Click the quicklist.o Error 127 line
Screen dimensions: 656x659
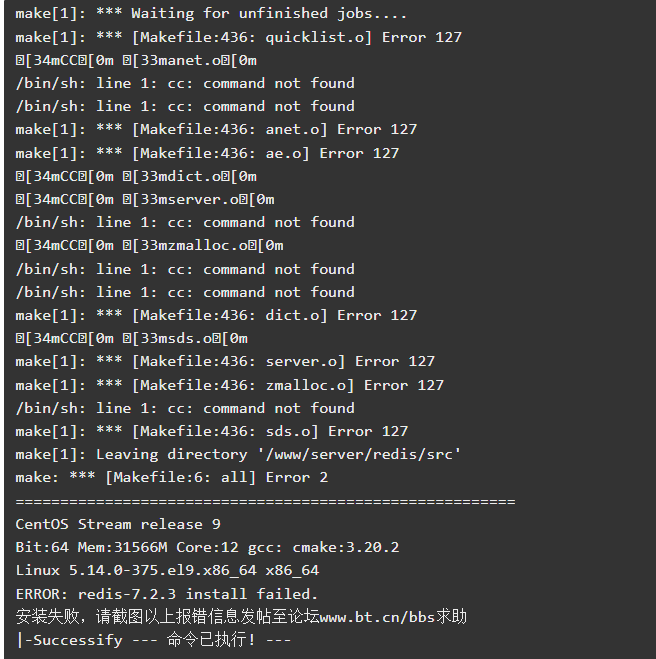(238, 37)
